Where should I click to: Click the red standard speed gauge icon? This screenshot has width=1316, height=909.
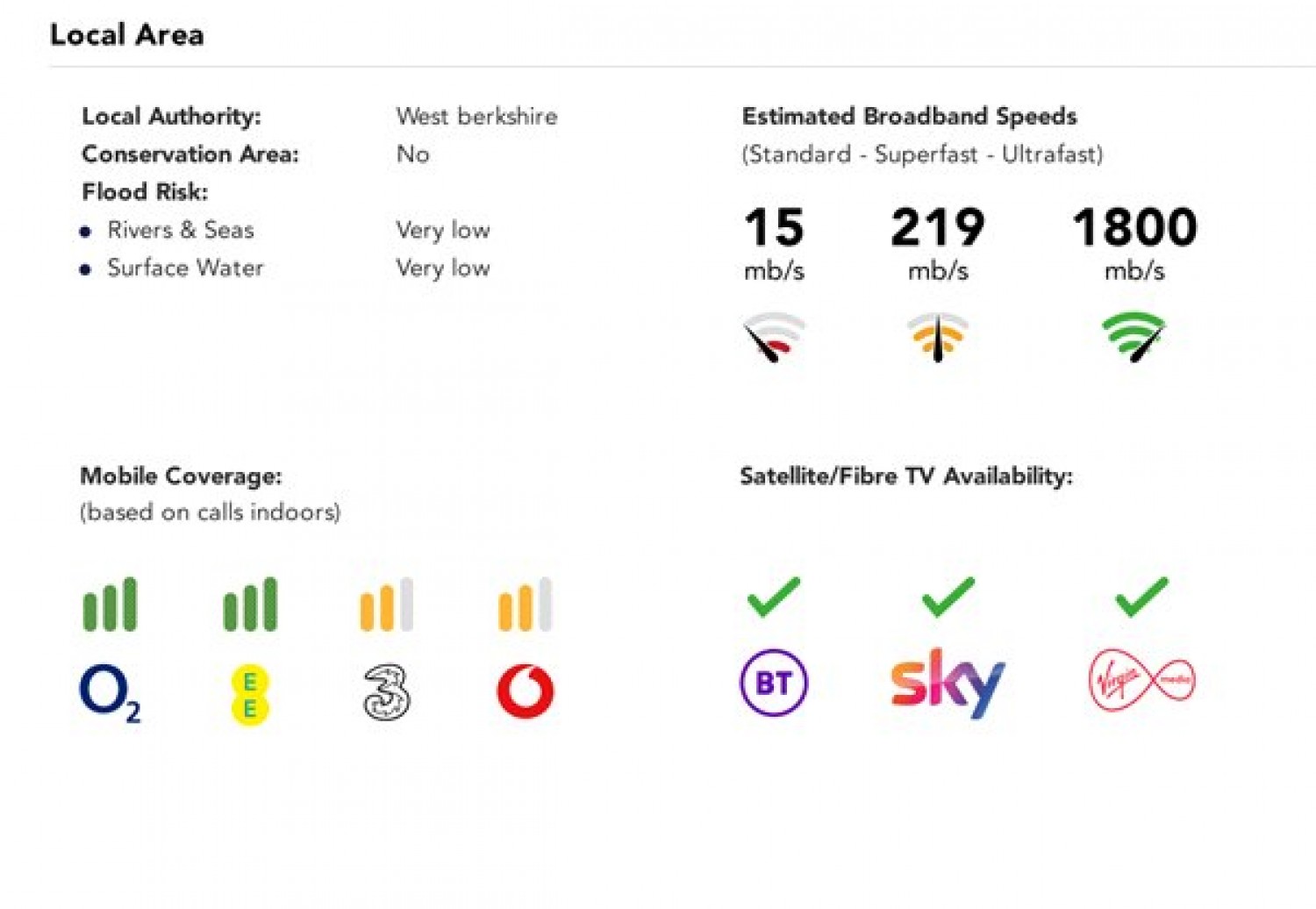pos(774,337)
